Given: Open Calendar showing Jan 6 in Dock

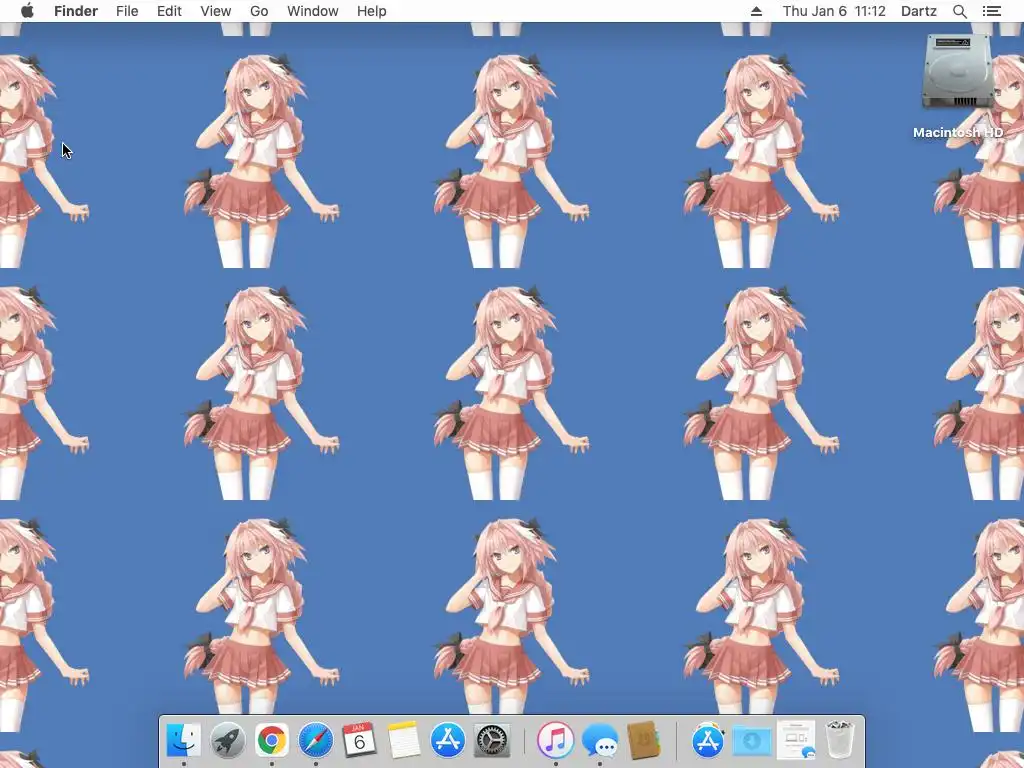Looking at the screenshot, I should (x=359, y=741).
